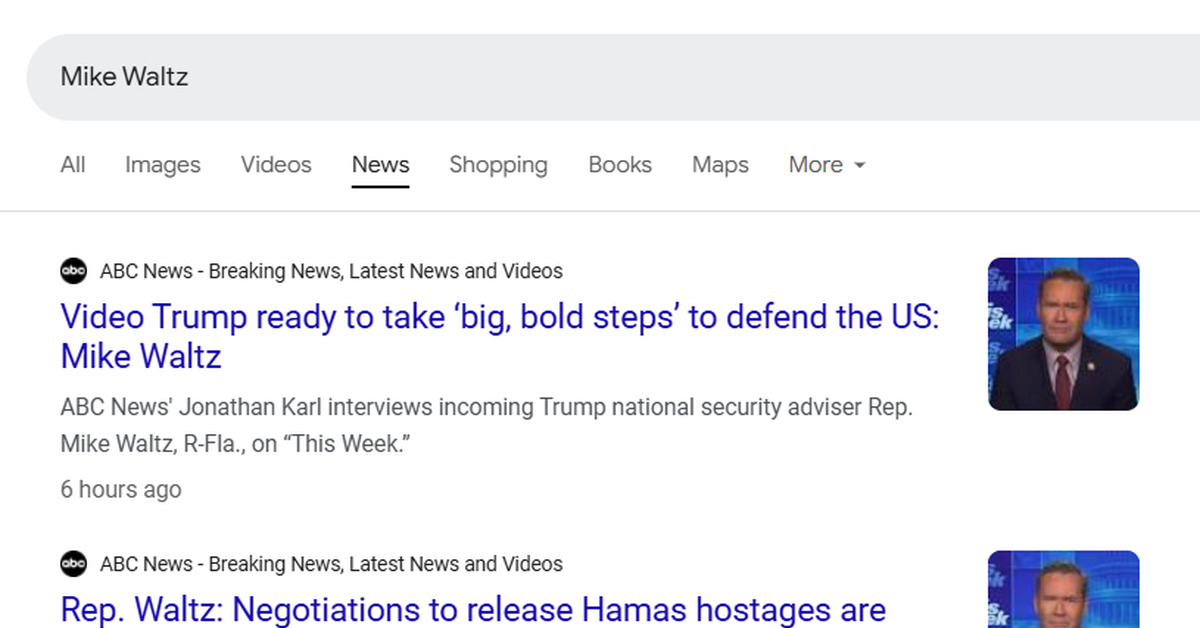Open the Books search tab
1200x628 pixels.
click(620, 165)
